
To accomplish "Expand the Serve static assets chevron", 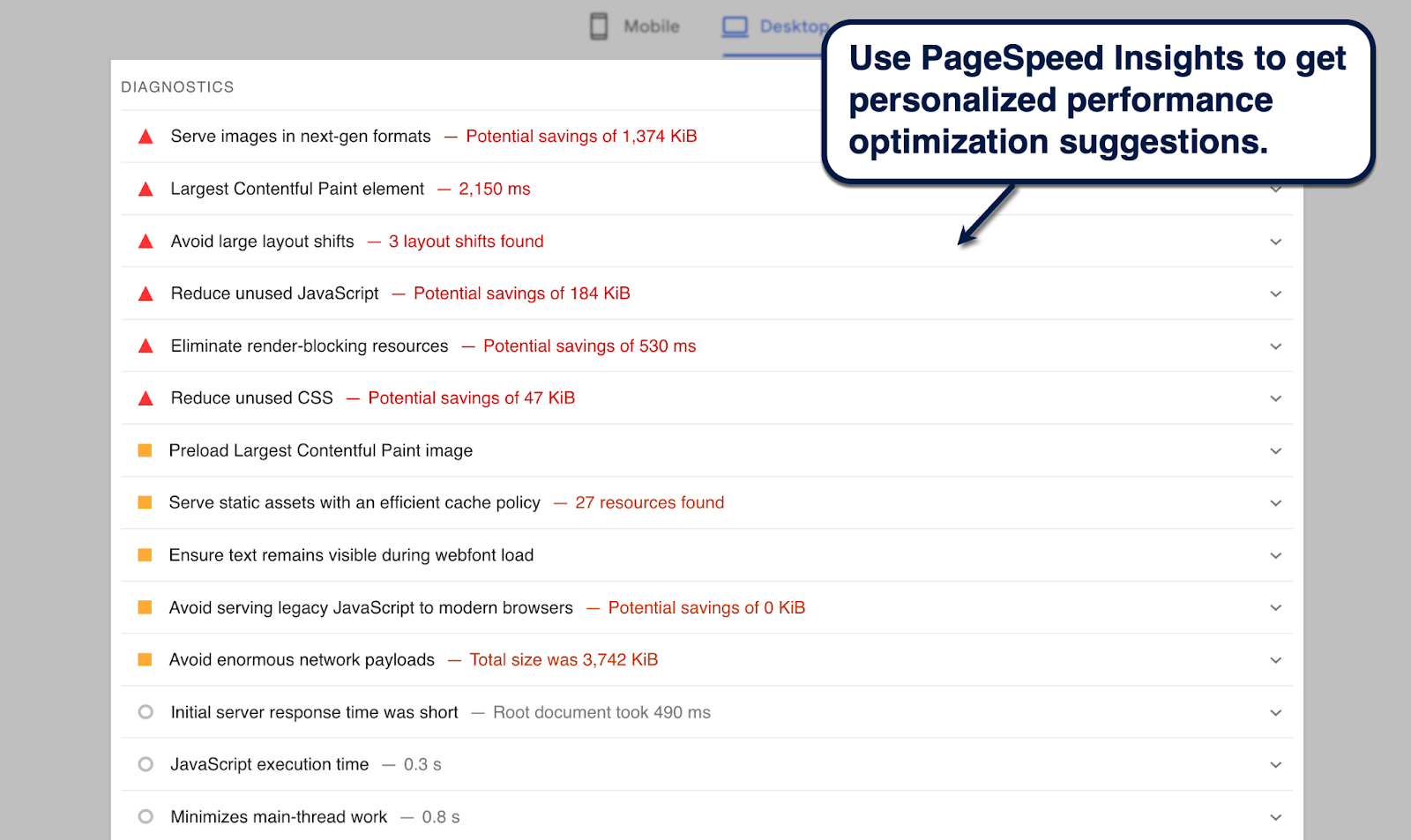I will [1275, 503].
